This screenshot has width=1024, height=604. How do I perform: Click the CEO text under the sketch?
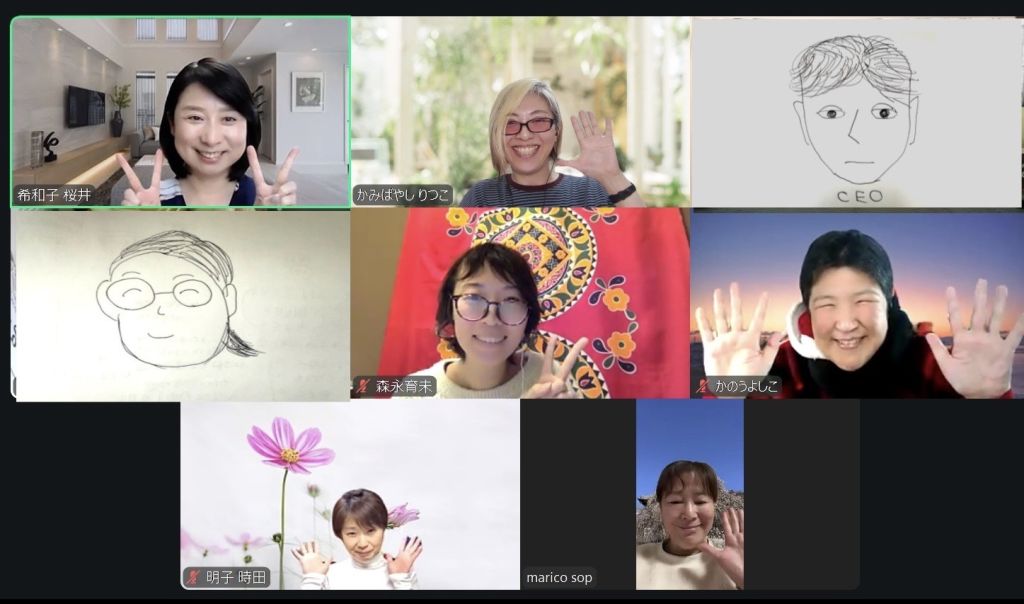tap(859, 196)
